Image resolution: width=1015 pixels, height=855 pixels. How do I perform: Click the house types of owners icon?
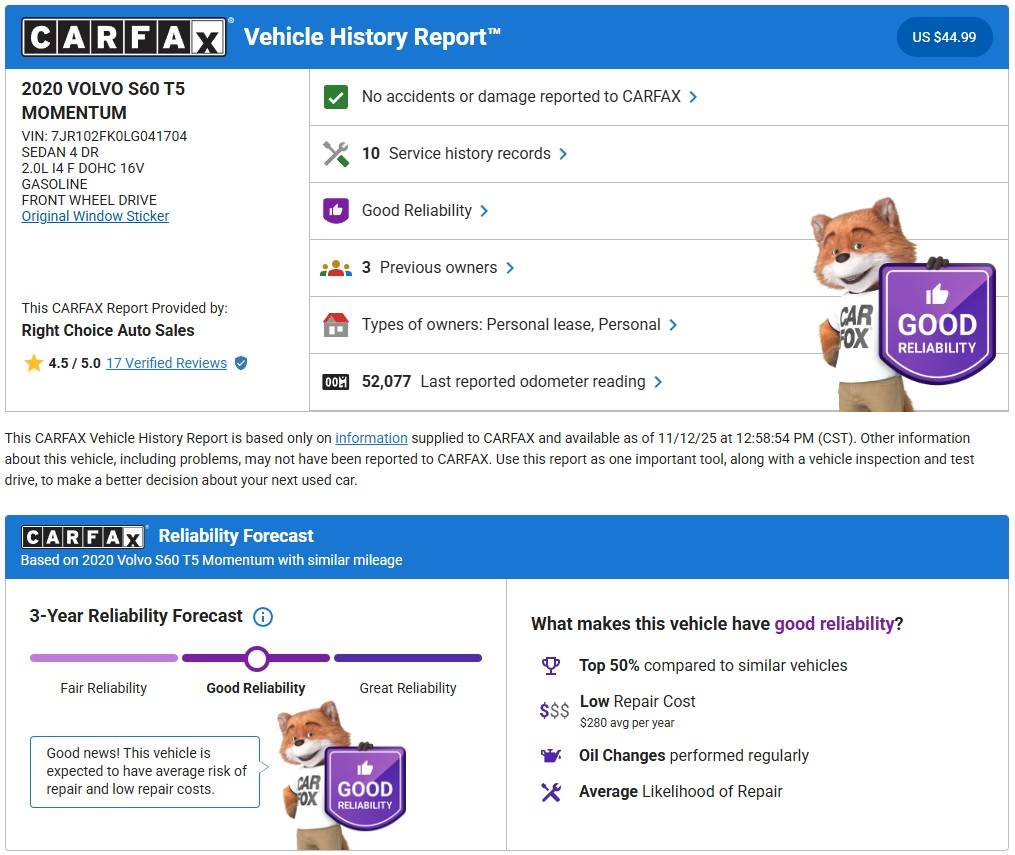point(336,325)
